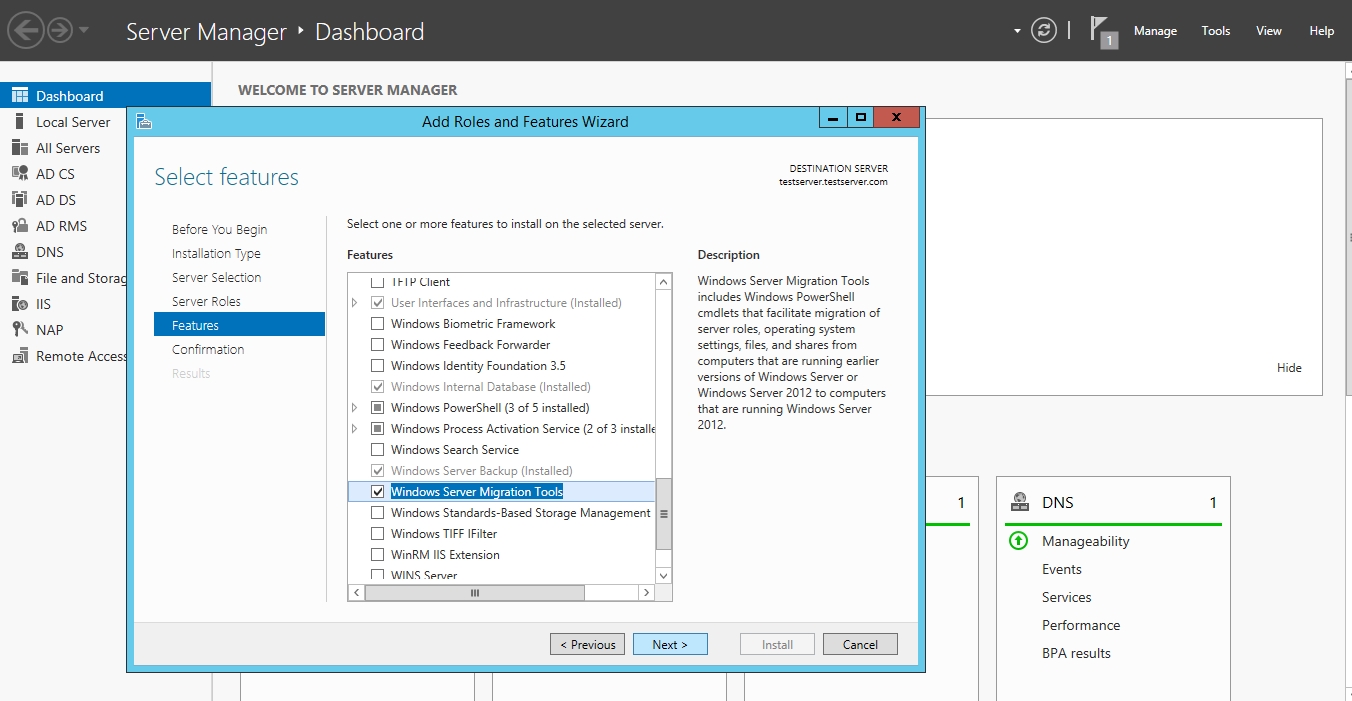This screenshot has width=1352, height=701.
Task: Click the Dashboard icon in sidebar
Action: (20, 96)
